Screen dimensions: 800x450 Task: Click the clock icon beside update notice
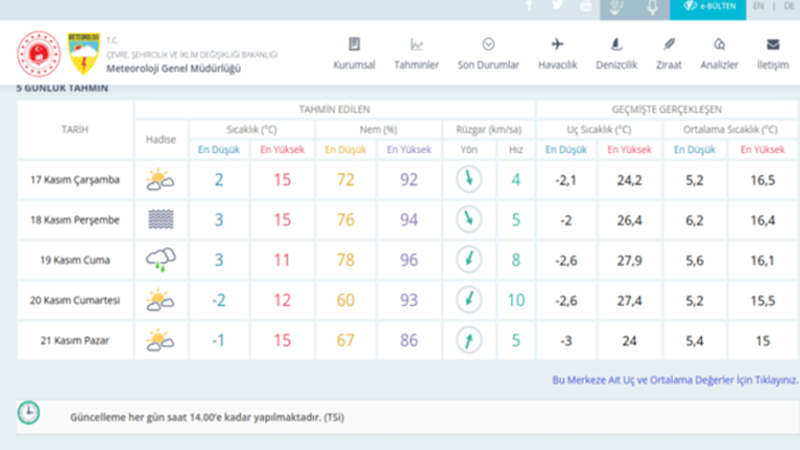(29, 412)
